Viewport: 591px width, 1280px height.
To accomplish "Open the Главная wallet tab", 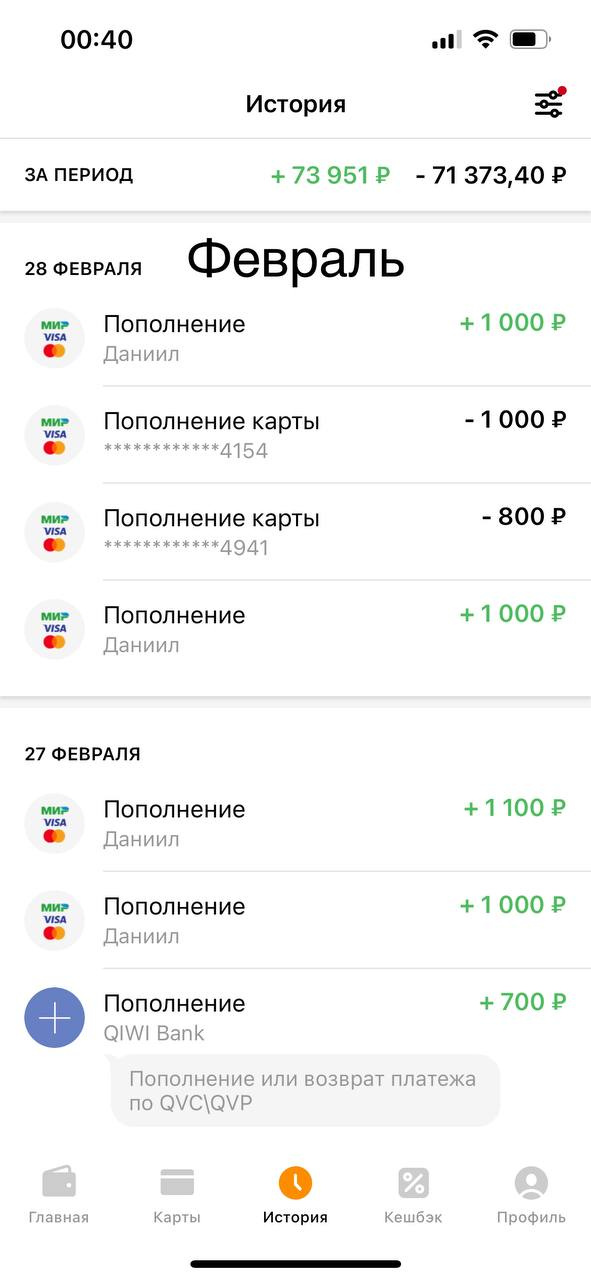I will coord(59,1196).
